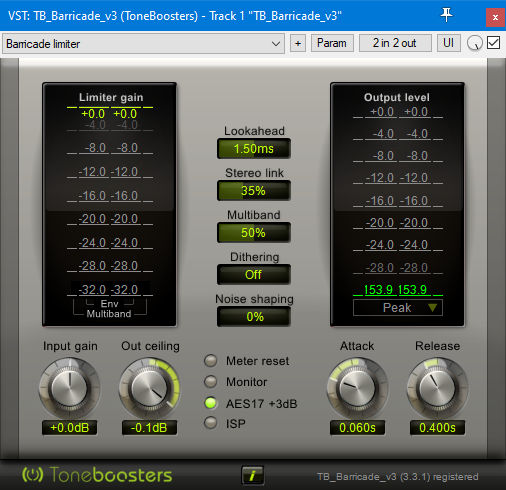The height and width of the screenshot is (490, 506).
Task: Open the info button marked i
Action: tap(253, 475)
